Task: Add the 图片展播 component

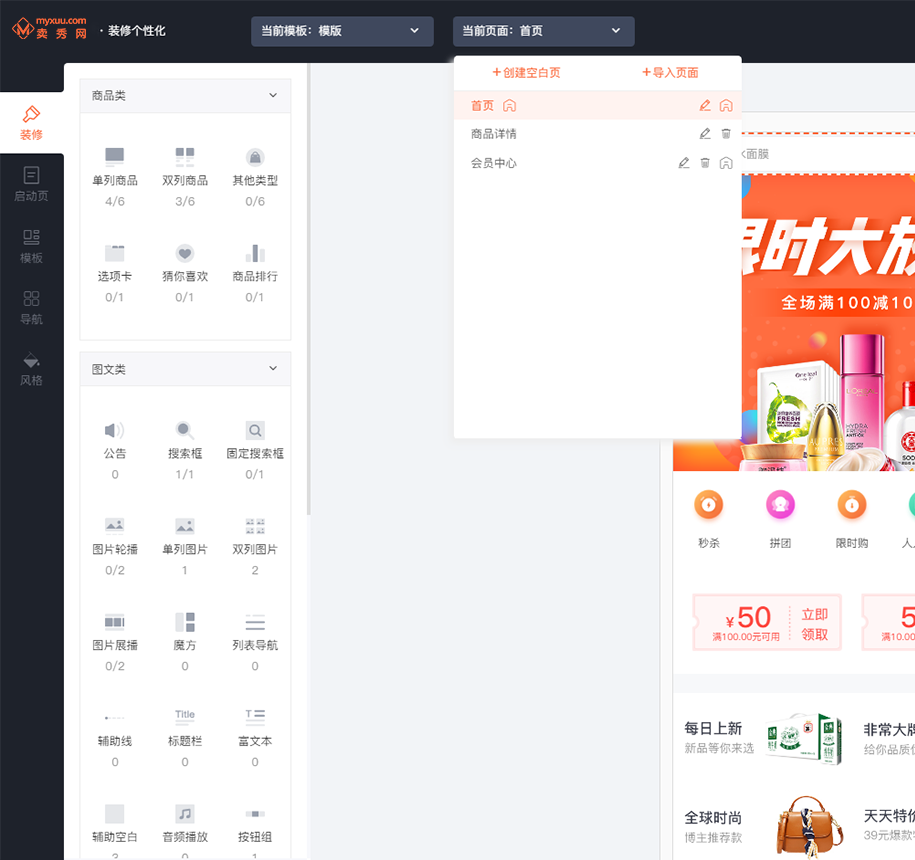Action: 114,642
